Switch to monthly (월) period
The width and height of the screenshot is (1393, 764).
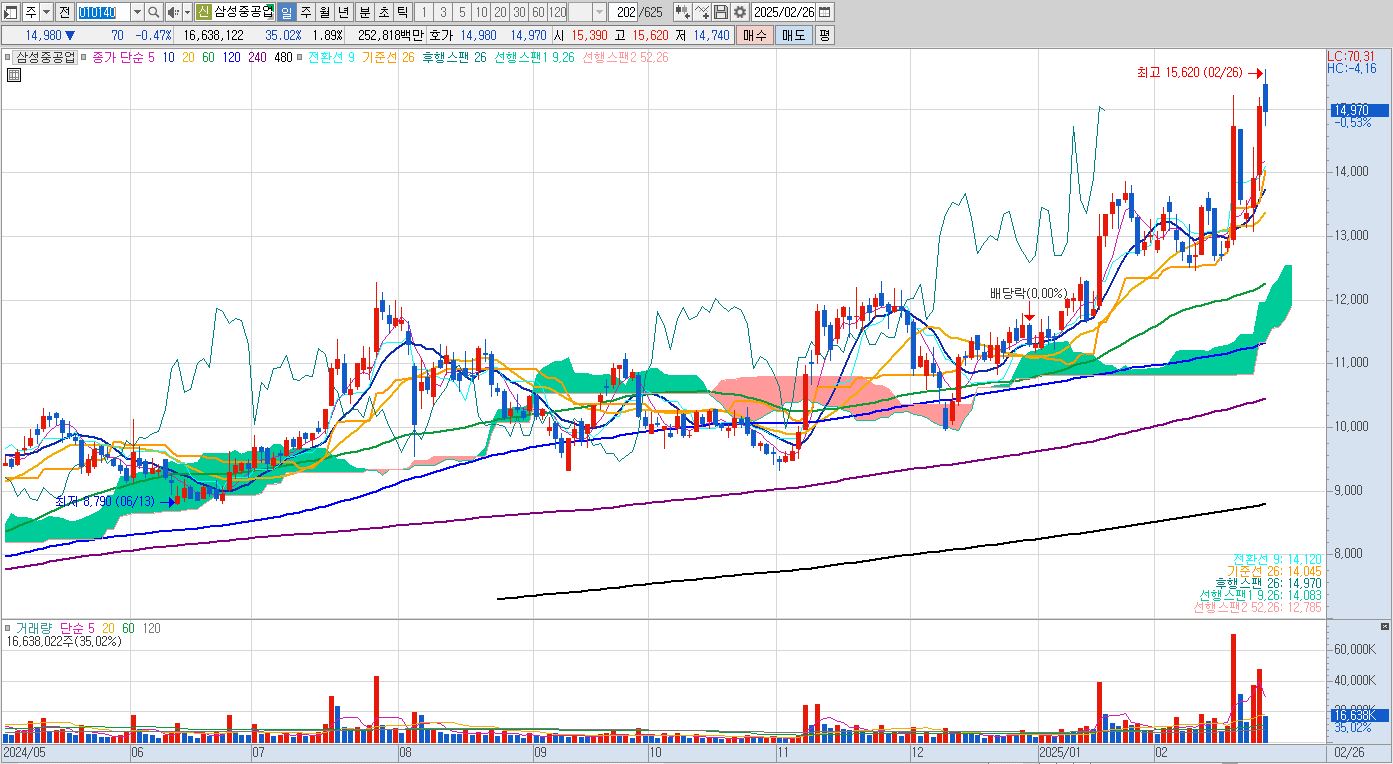click(x=324, y=12)
